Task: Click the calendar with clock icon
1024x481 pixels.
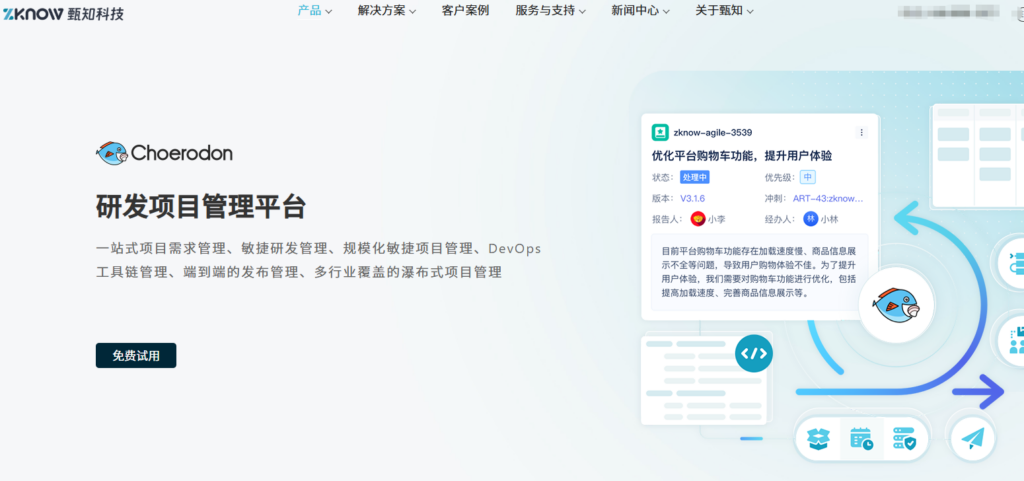Action: tap(862, 439)
